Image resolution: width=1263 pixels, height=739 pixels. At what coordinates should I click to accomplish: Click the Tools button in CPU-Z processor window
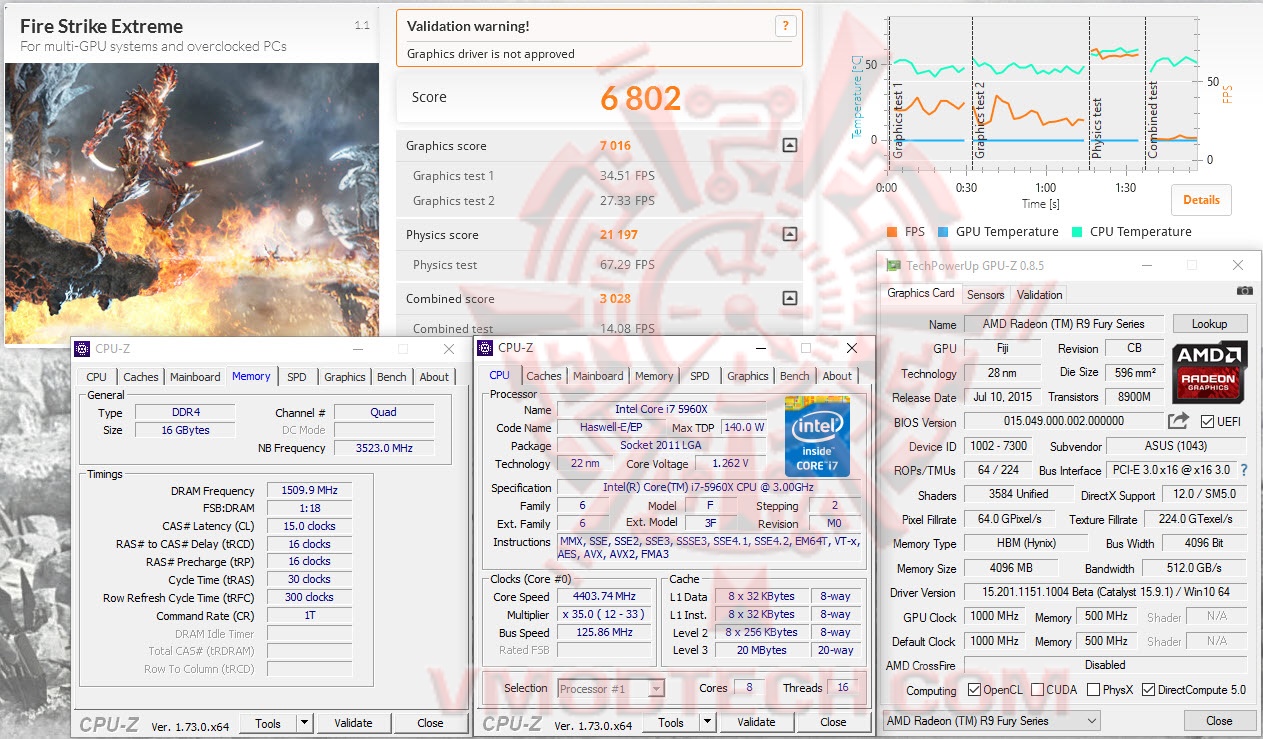[670, 722]
